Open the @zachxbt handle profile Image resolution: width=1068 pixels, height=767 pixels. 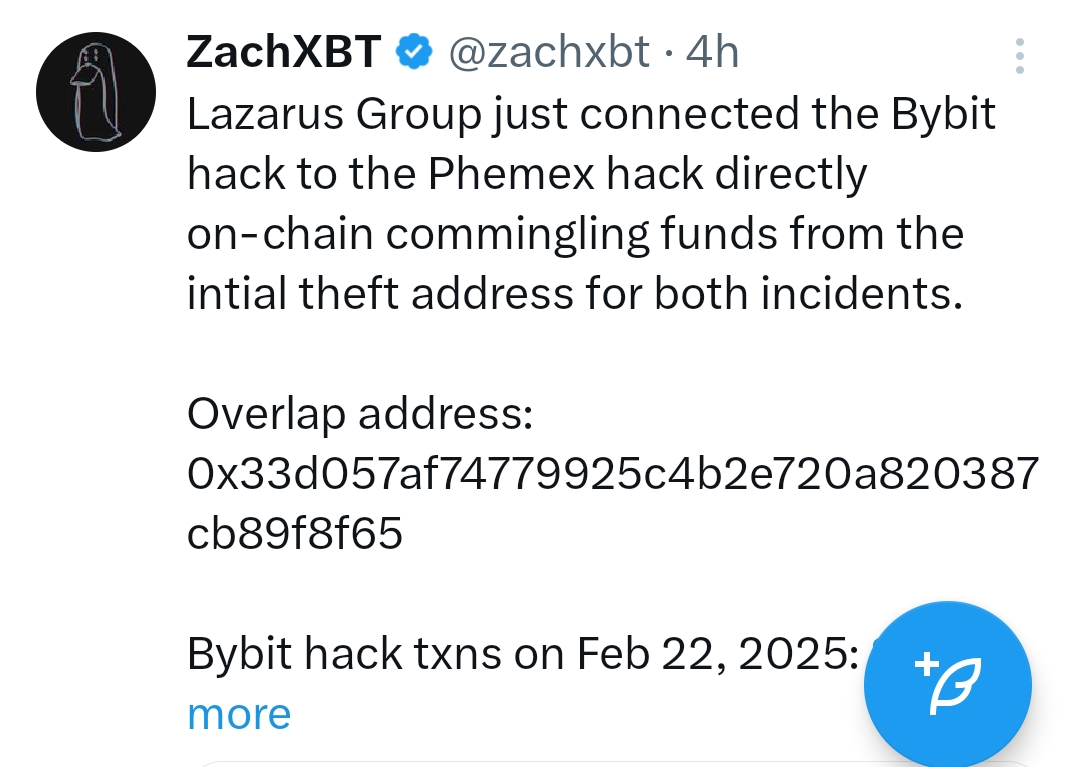click(549, 52)
